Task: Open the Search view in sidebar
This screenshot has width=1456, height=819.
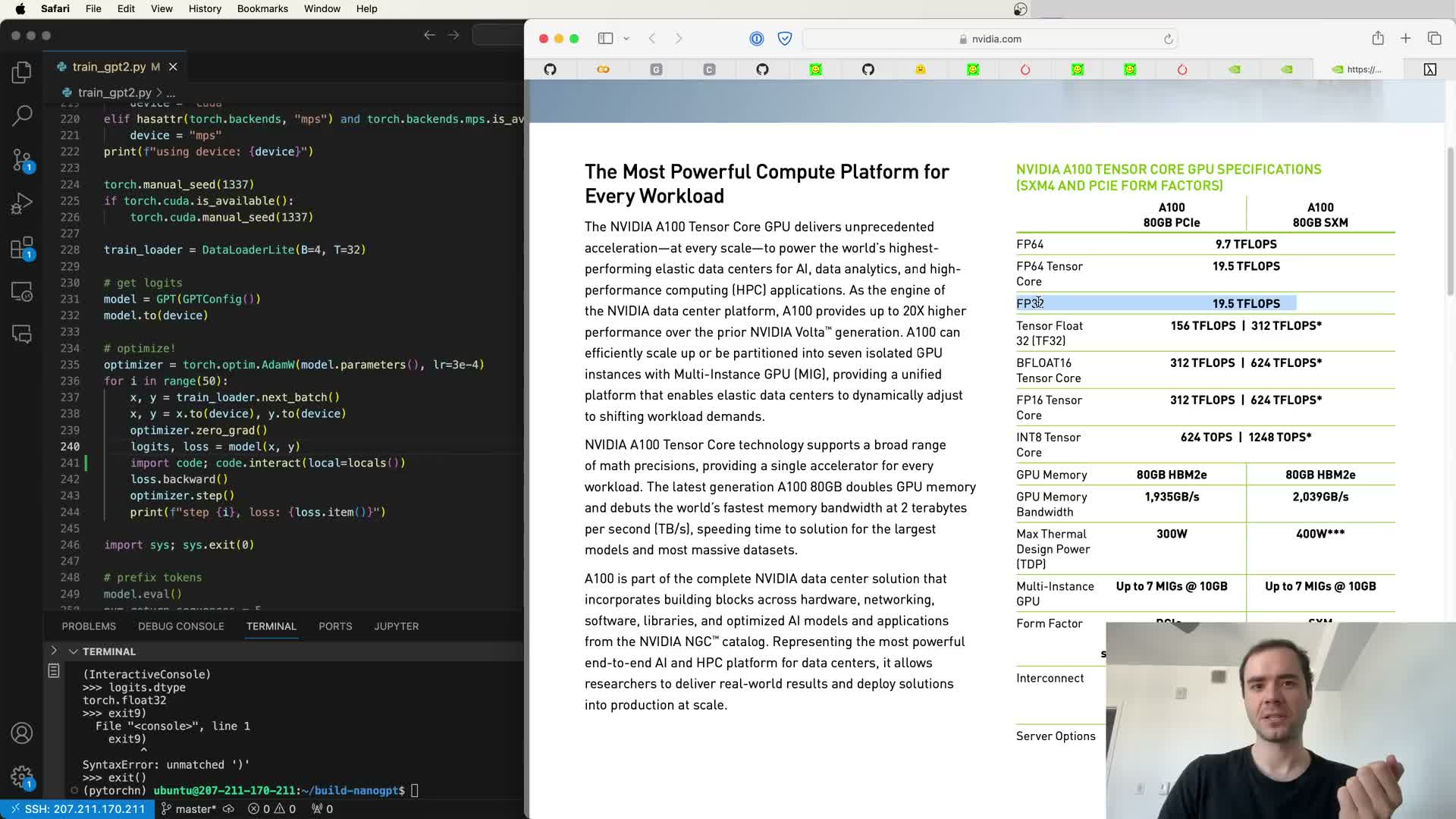Action: click(x=22, y=116)
